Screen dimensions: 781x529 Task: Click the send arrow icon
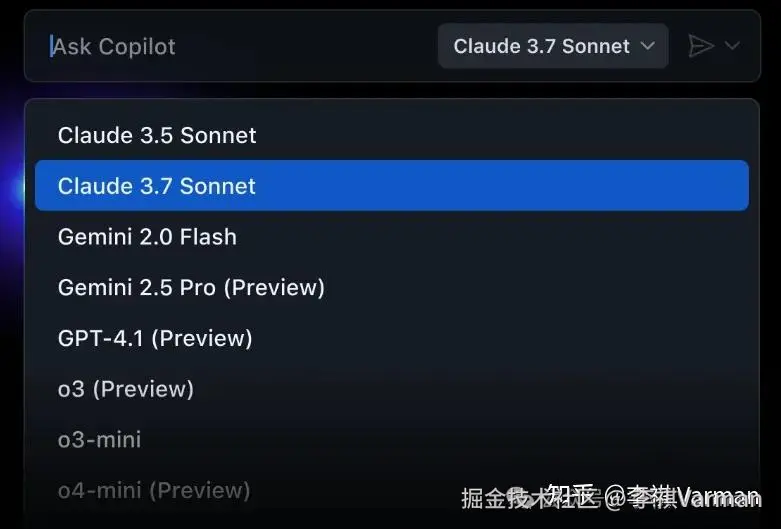pos(701,46)
